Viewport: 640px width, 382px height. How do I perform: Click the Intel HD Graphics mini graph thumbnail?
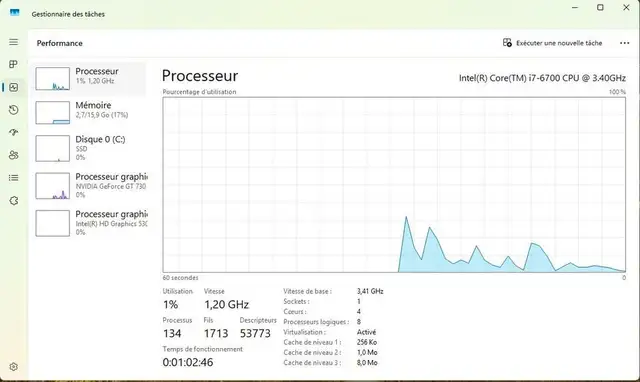(x=52, y=223)
